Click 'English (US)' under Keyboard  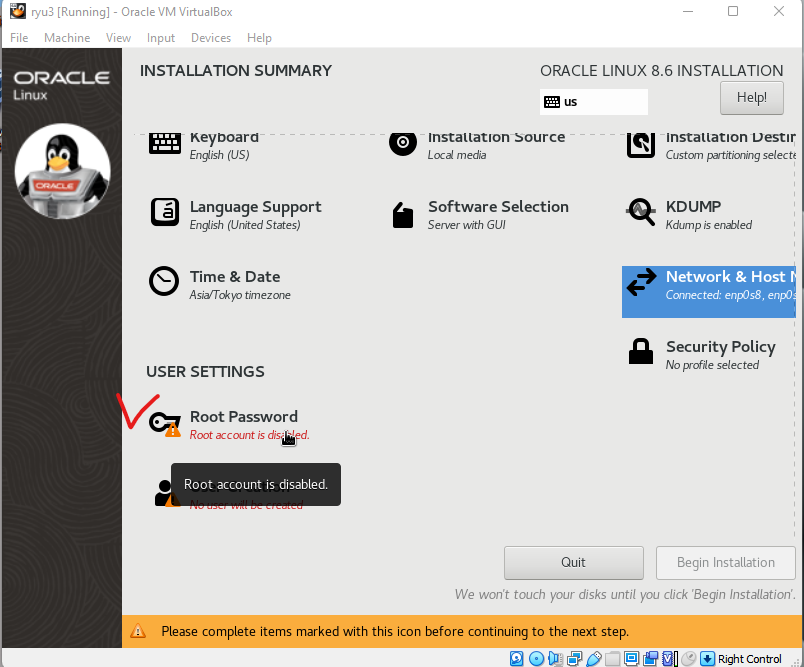coord(219,155)
